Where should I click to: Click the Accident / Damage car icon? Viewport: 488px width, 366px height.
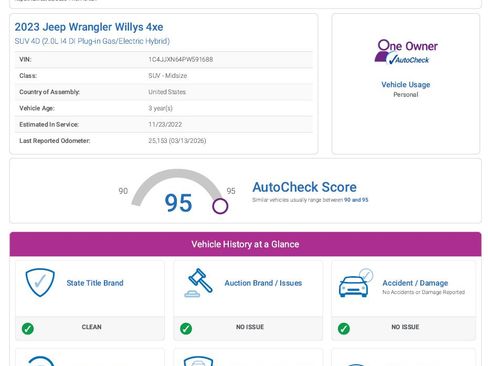[x=356, y=283]
